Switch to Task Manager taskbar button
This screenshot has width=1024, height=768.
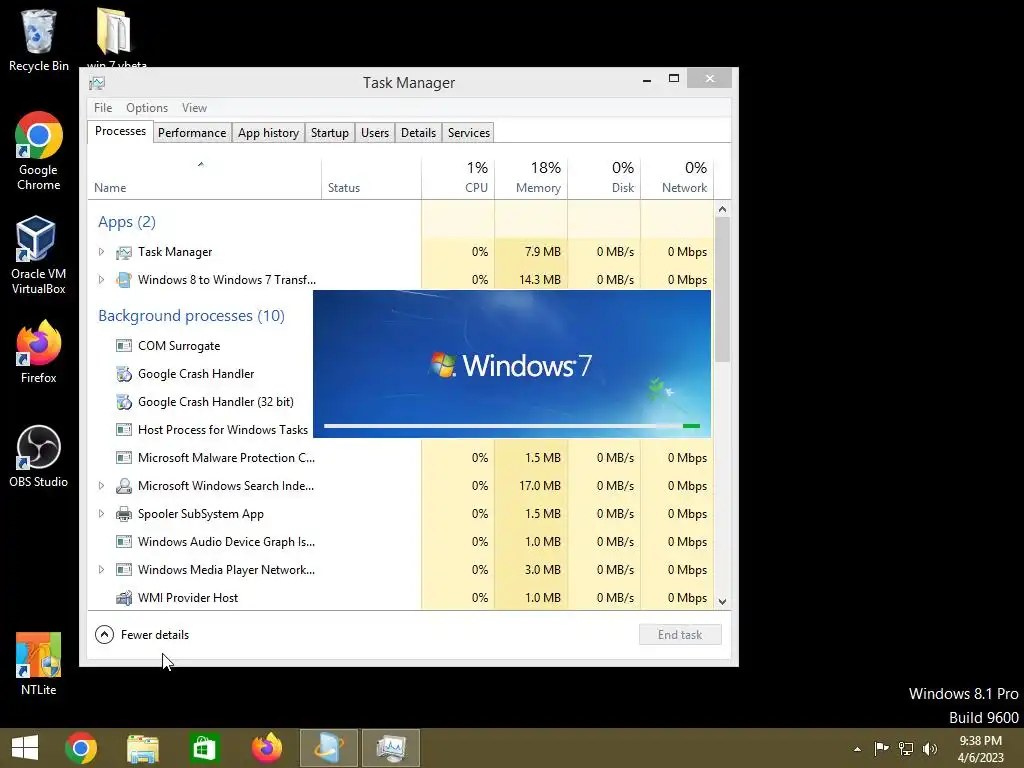391,748
